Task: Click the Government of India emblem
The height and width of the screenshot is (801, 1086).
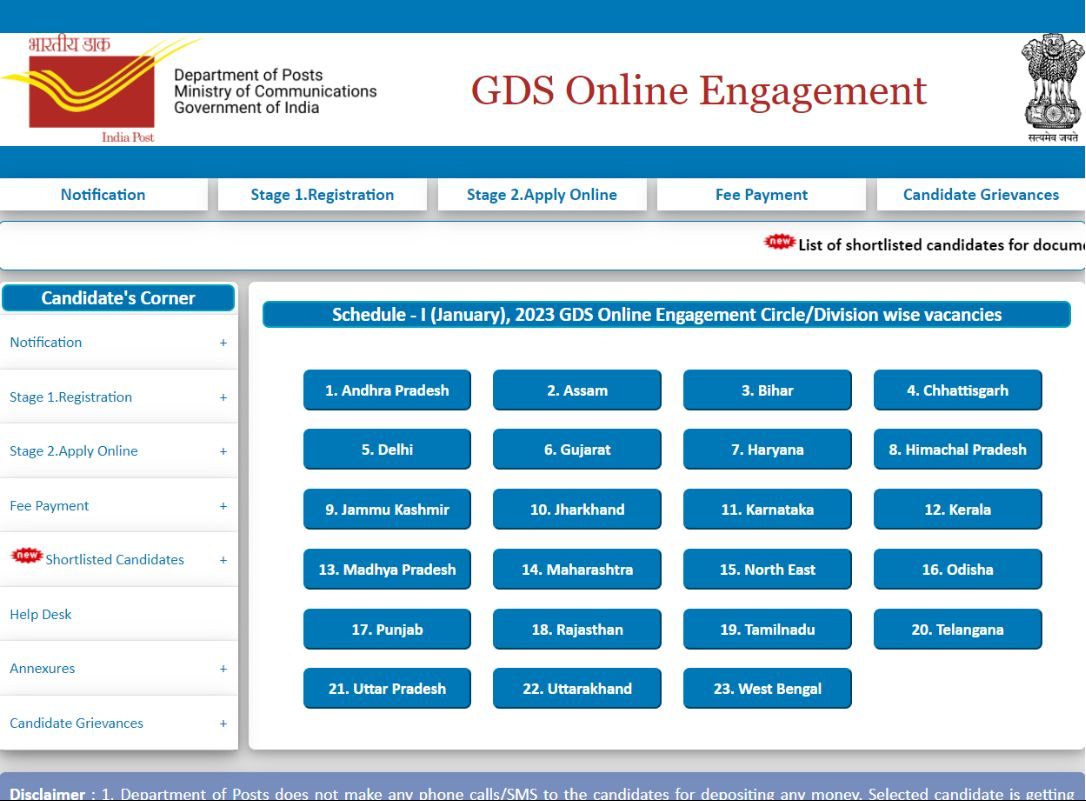Action: click(1053, 88)
